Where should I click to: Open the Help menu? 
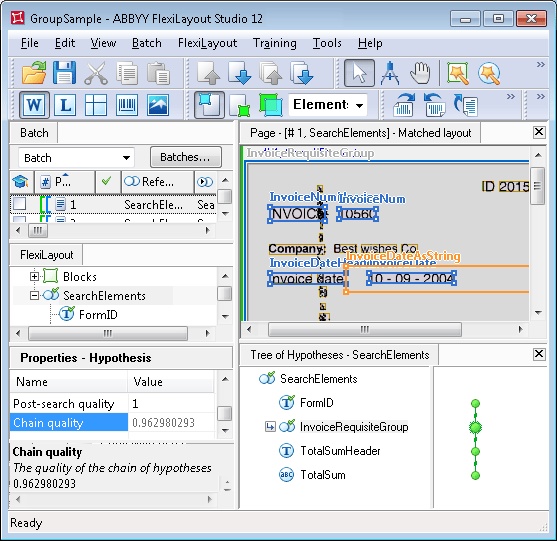[x=370, y=43]
